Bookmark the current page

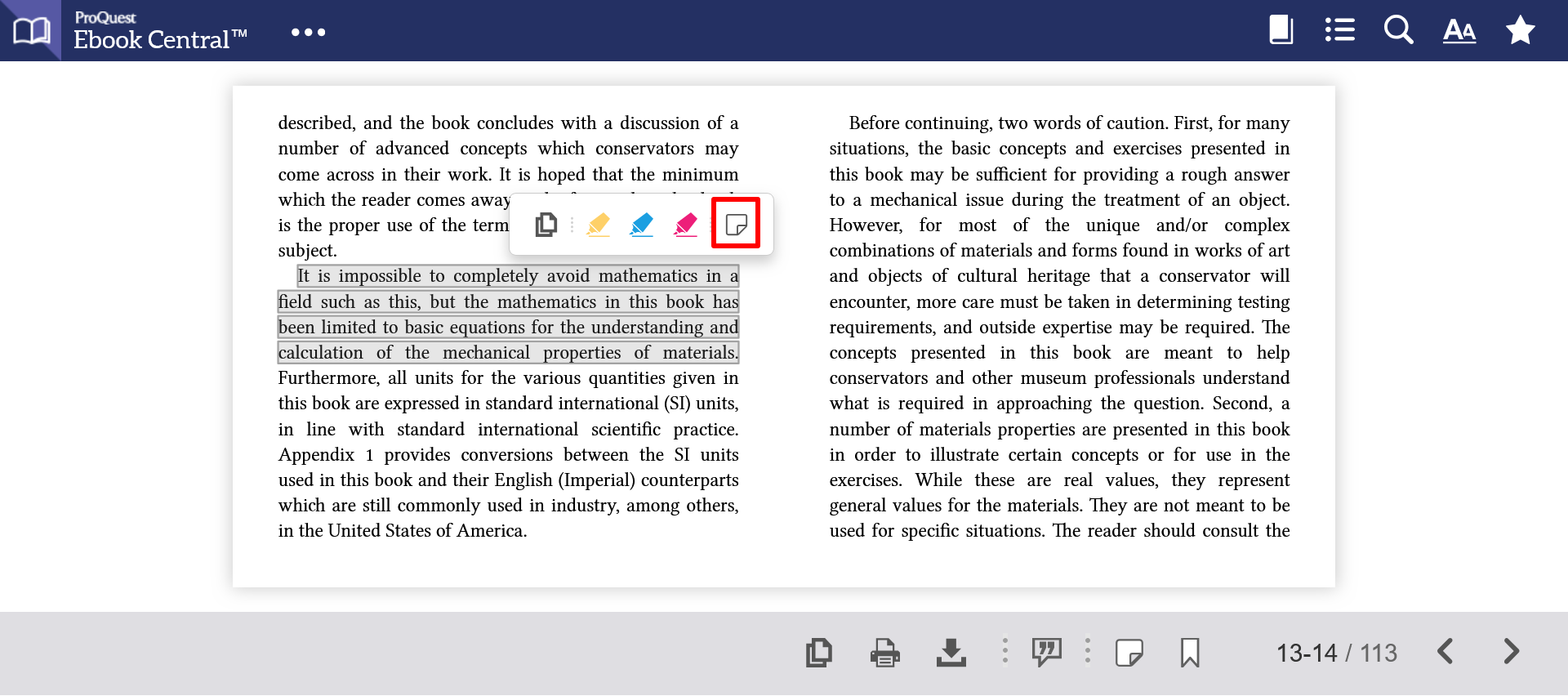tap(1190, 653)
